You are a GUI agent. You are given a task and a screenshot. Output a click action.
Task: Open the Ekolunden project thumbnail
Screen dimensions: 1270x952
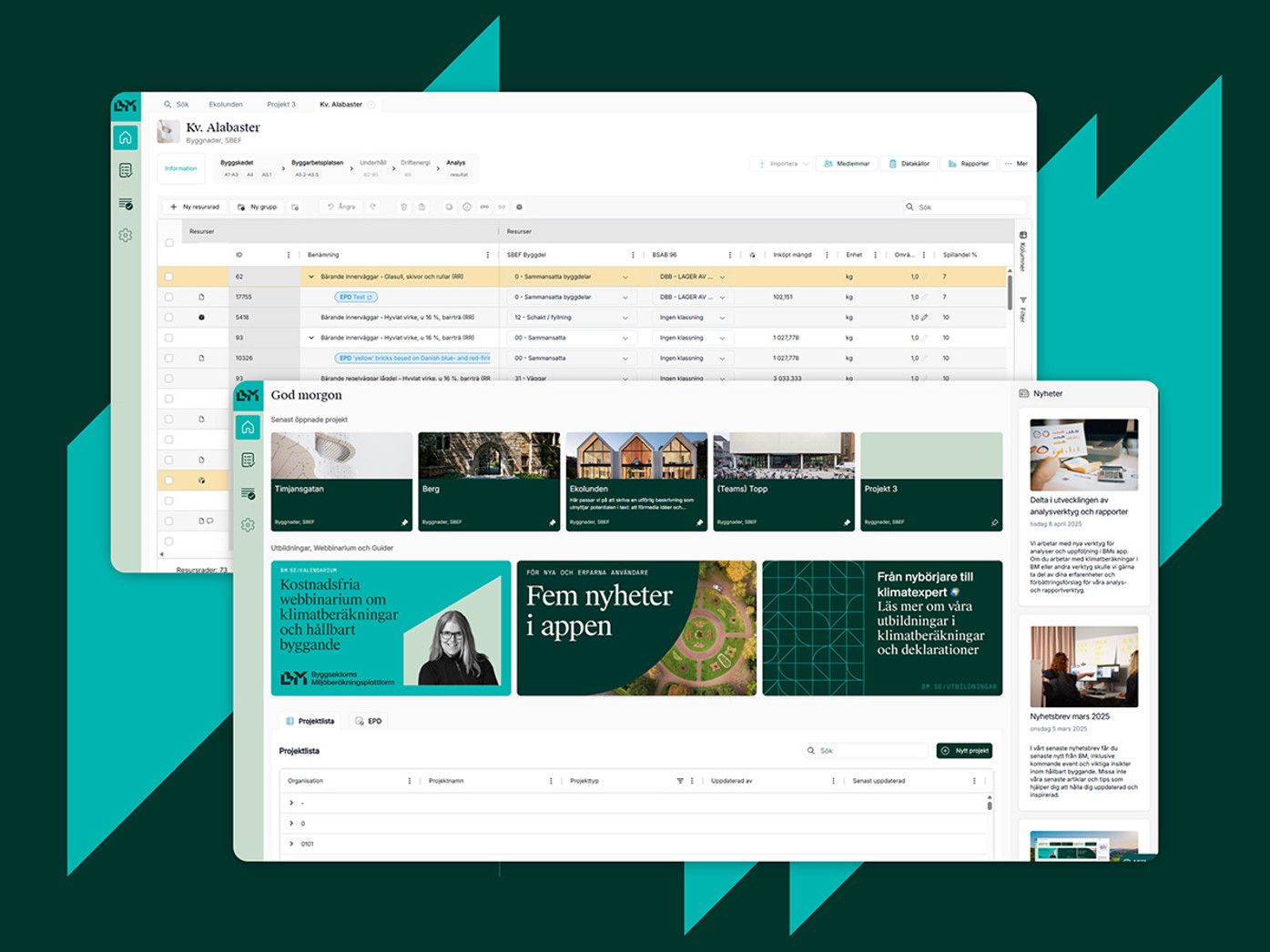pyautogui.click(x=636, y=456)
